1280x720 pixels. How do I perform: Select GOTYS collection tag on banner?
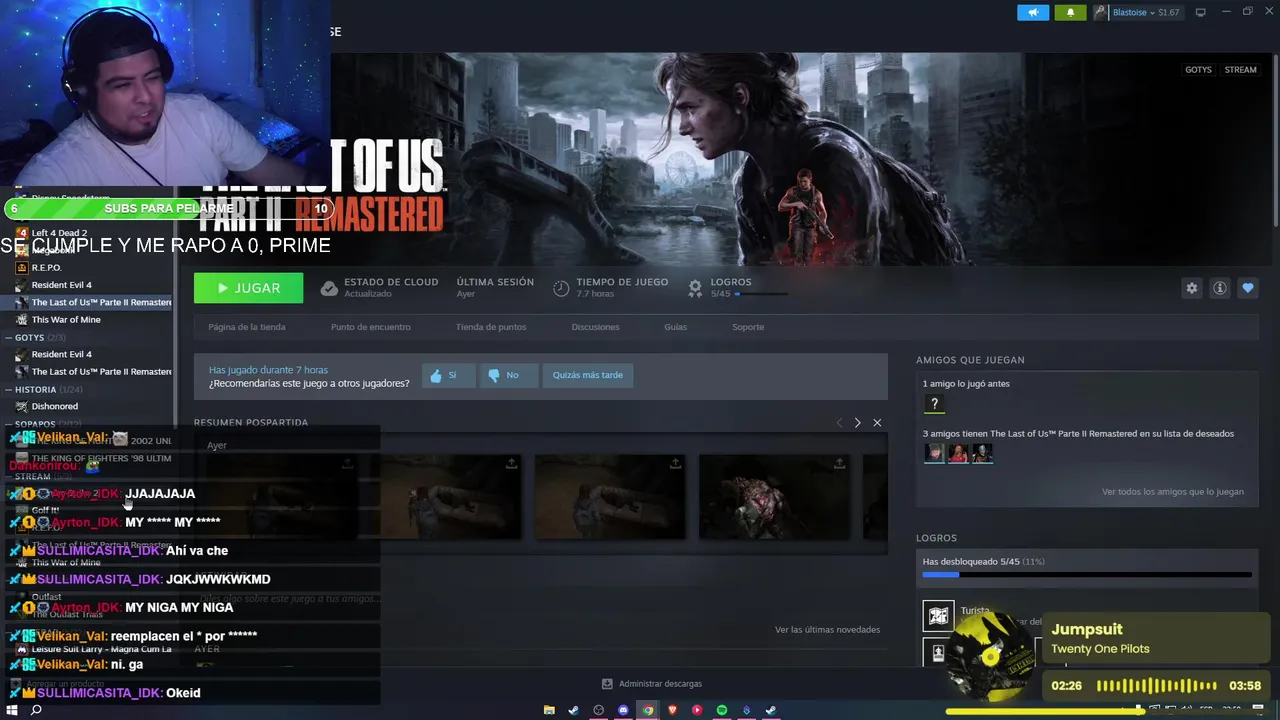pyautogui.click(x=1198, y=70)
